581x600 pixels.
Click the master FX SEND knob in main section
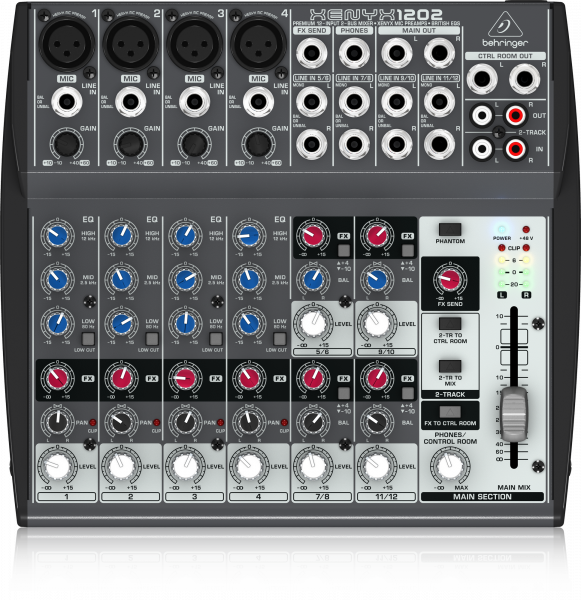[450, 279]
